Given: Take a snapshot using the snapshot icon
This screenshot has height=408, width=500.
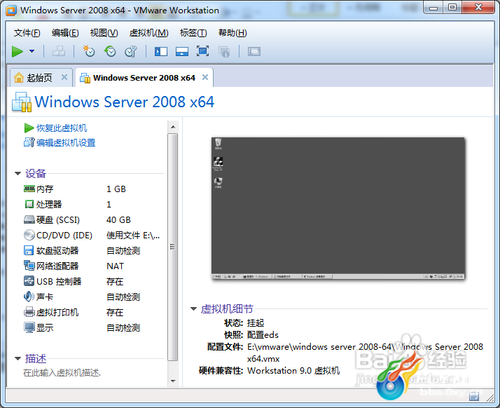Looking at the screenshot, I should click(x=89, y=51).
